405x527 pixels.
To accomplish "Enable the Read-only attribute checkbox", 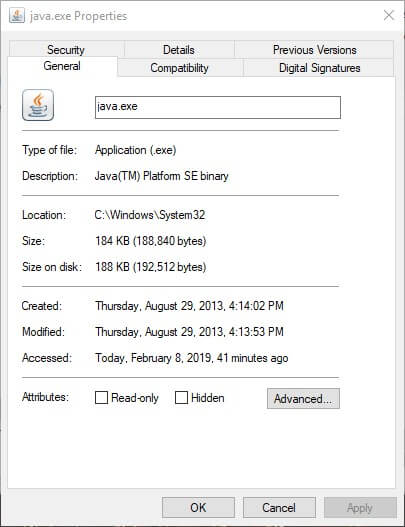I will (101, 398).
